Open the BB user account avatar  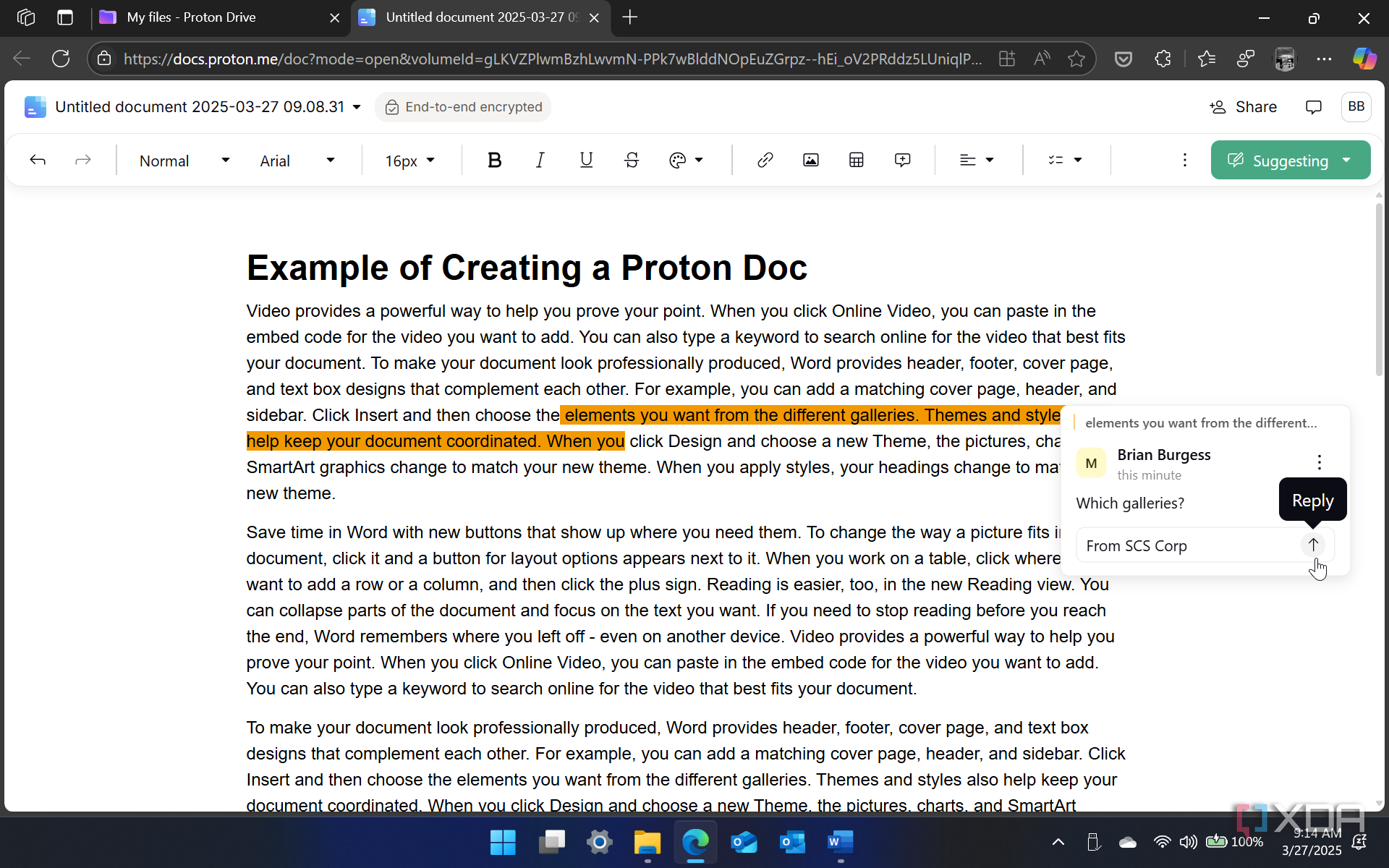point(1356,107)
